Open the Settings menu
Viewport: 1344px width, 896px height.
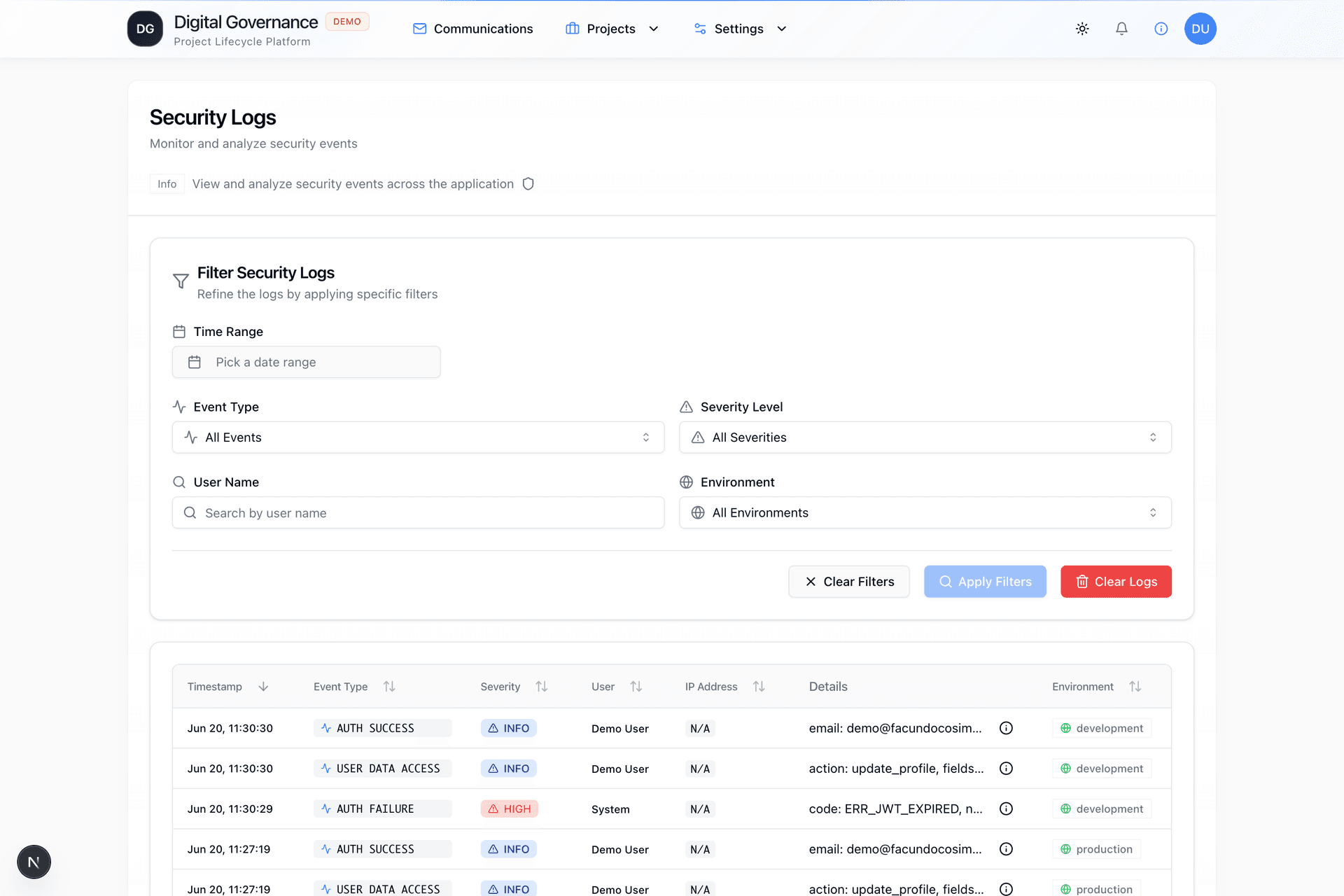coord(740,29)
